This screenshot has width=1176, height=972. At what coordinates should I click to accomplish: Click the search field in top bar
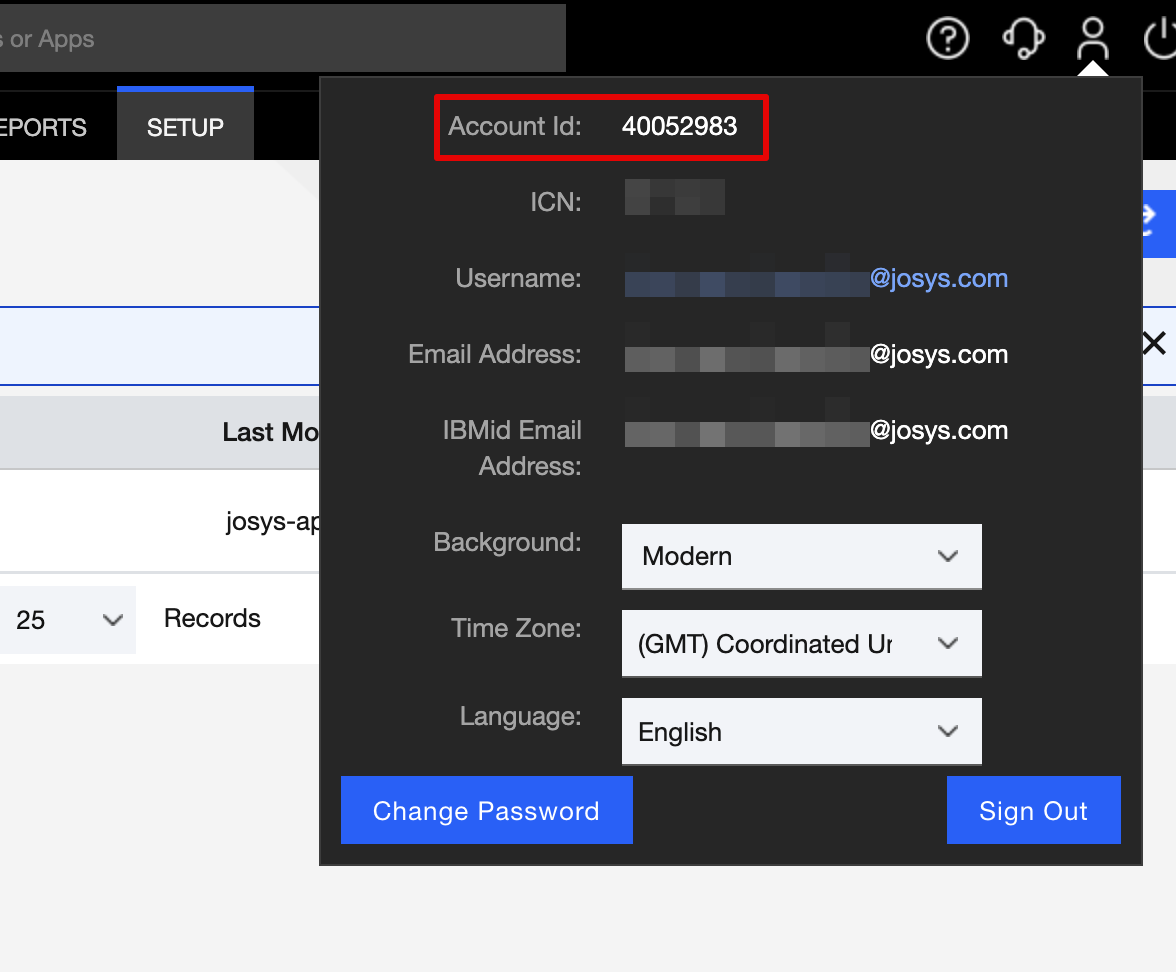coord(280,39)
